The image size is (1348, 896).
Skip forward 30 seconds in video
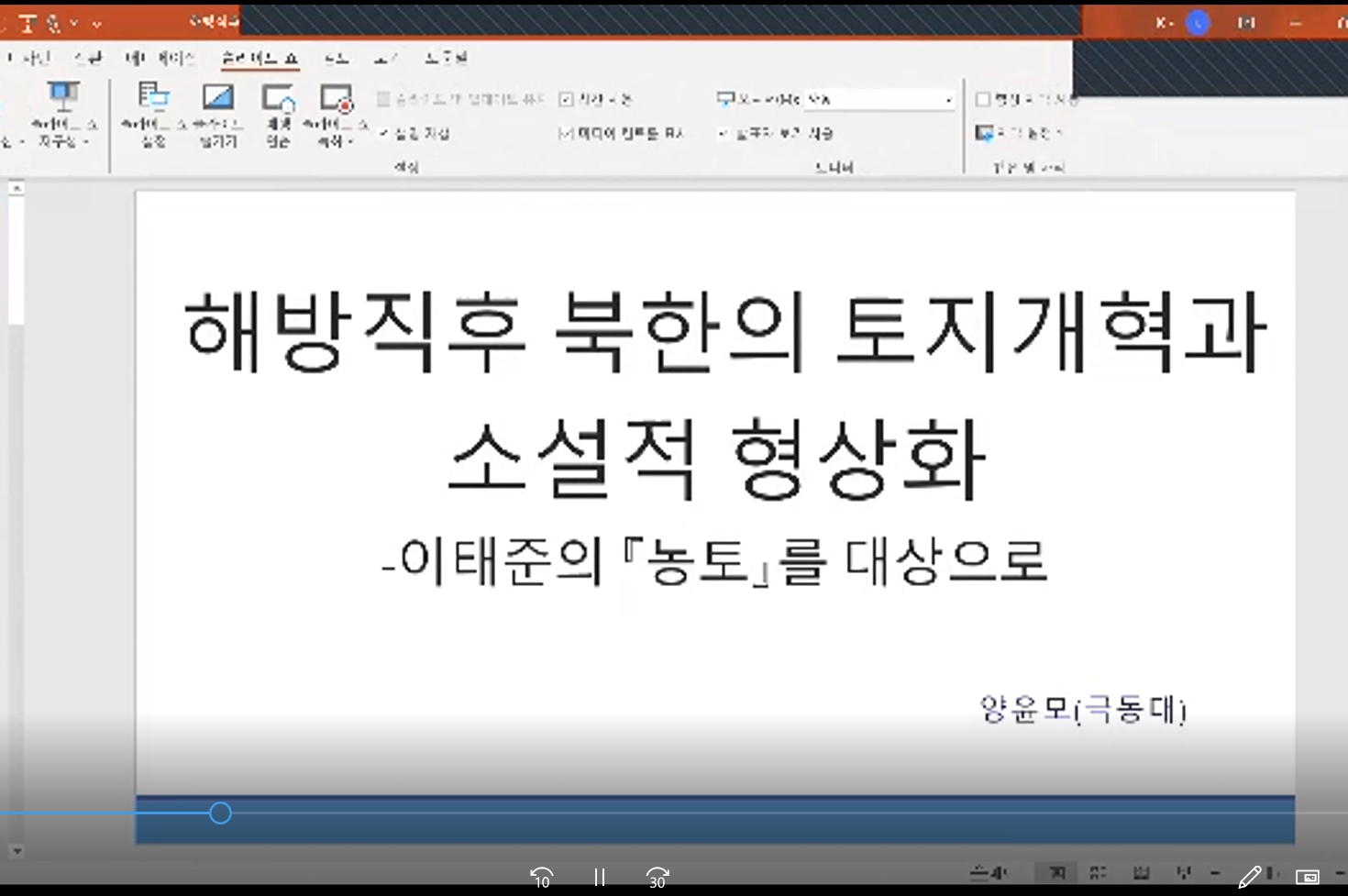click(657, 878)
